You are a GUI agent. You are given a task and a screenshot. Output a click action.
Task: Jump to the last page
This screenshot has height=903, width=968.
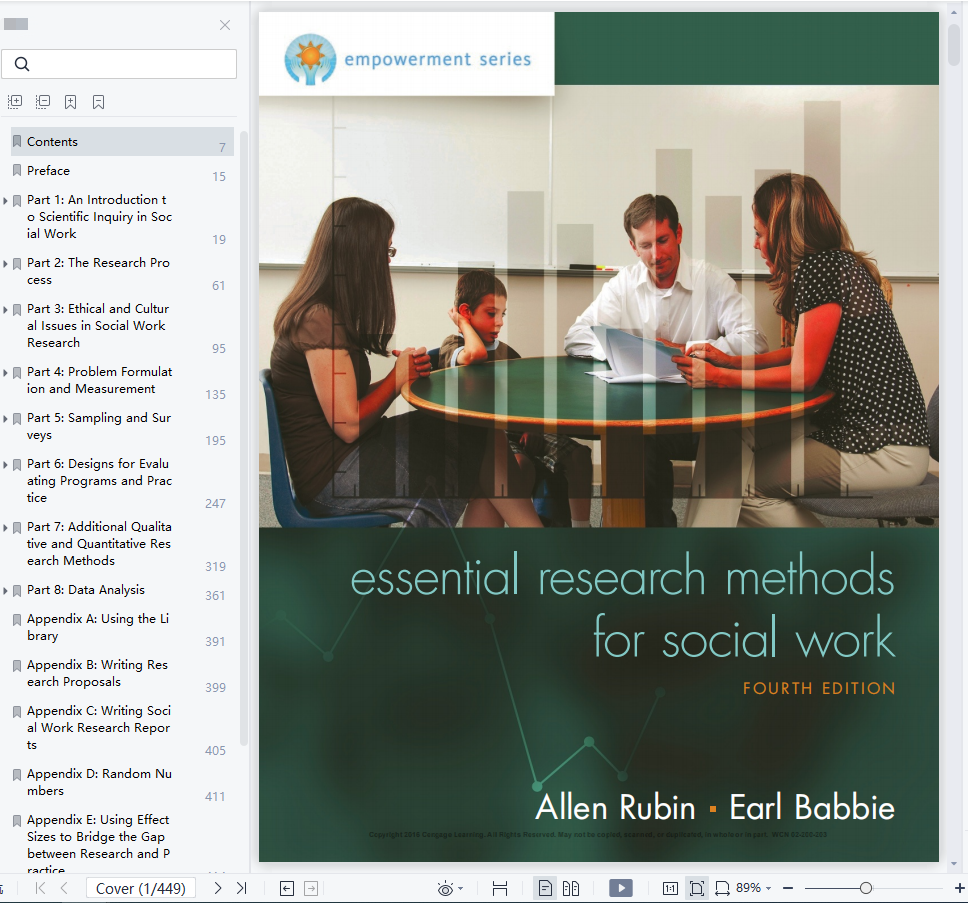tap(241, 888)
